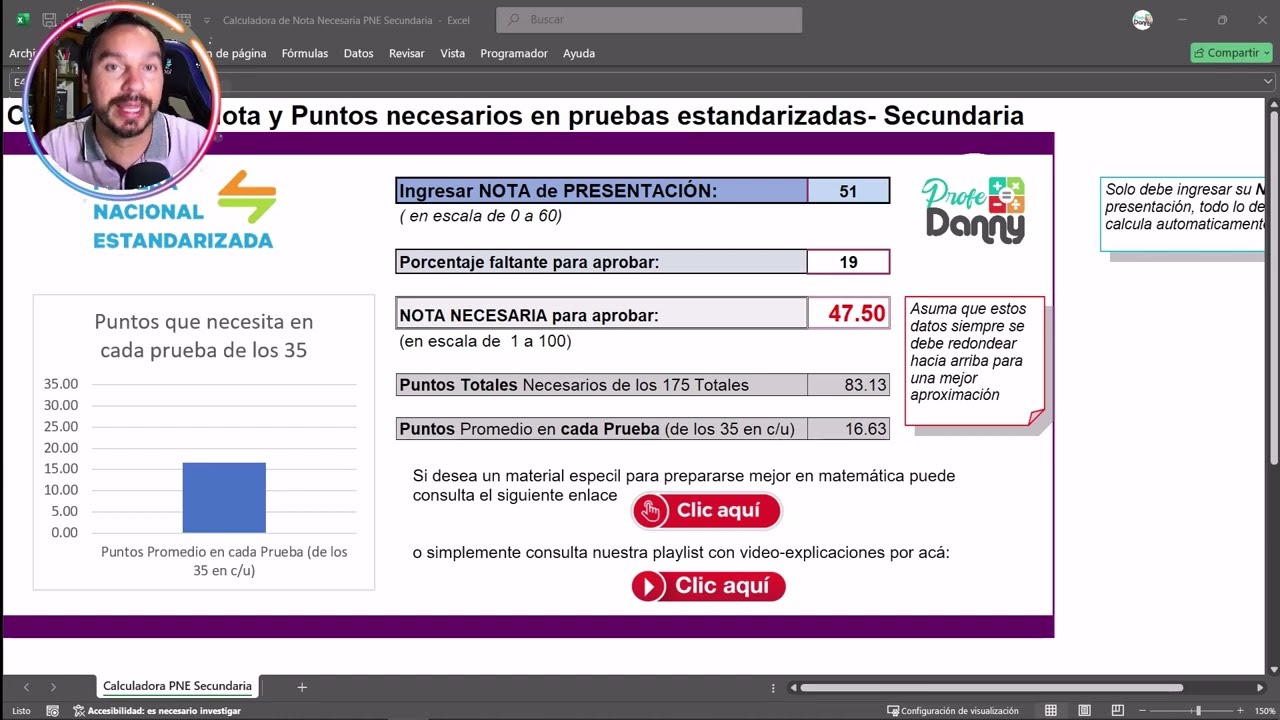Select the average points cell 16.63
The width and height of the screenshot is (1280, 720).
848,429
